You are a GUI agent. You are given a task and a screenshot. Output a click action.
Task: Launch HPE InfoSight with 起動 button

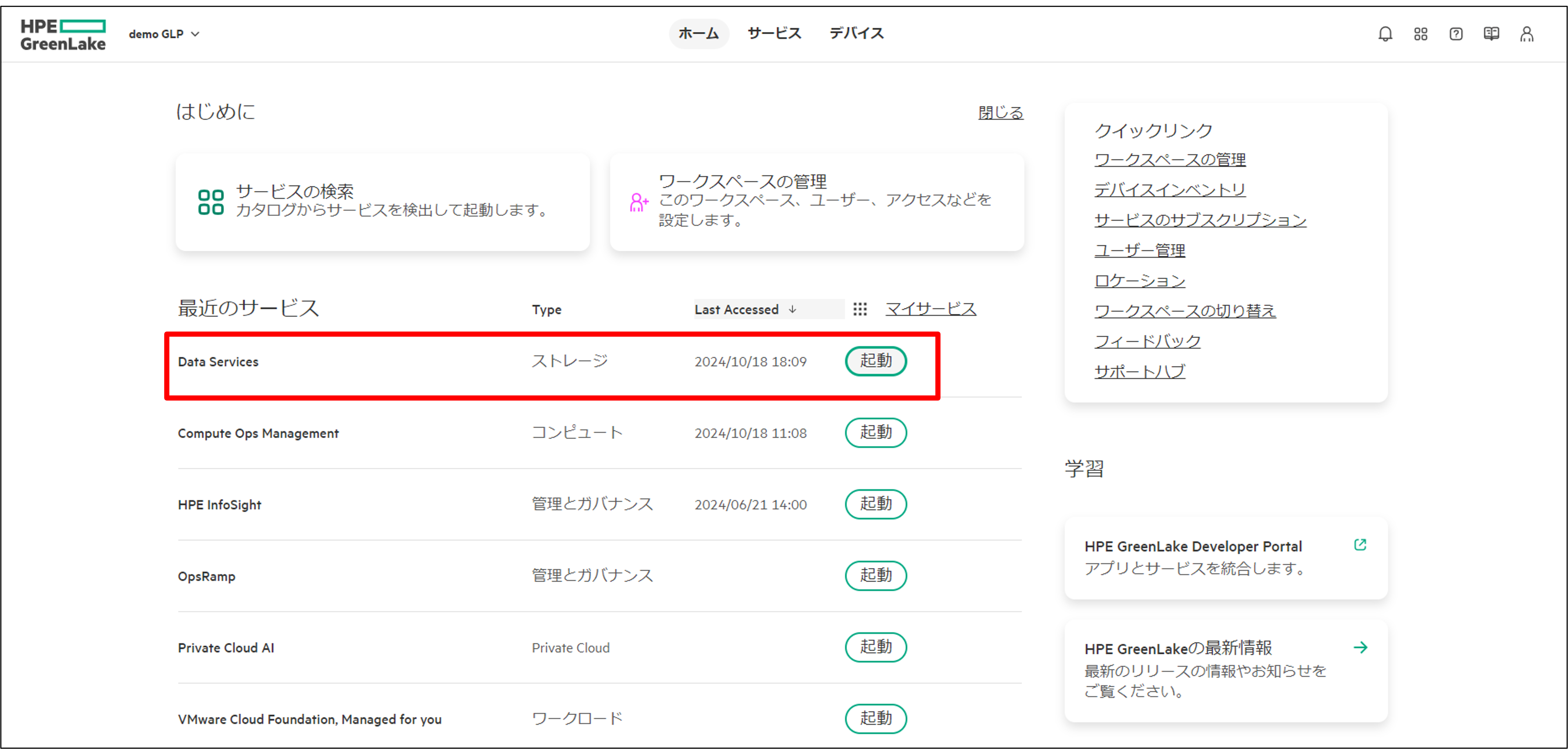[875, 504]
